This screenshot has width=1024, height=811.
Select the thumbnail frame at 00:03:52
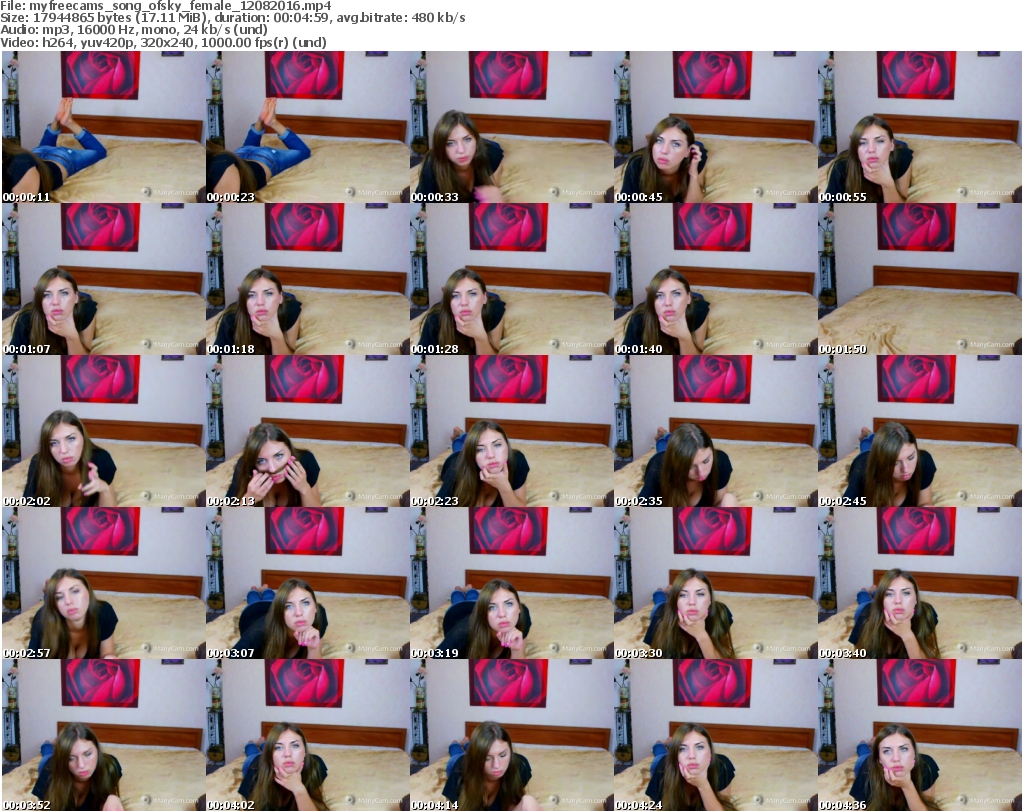tap(103, 735)
